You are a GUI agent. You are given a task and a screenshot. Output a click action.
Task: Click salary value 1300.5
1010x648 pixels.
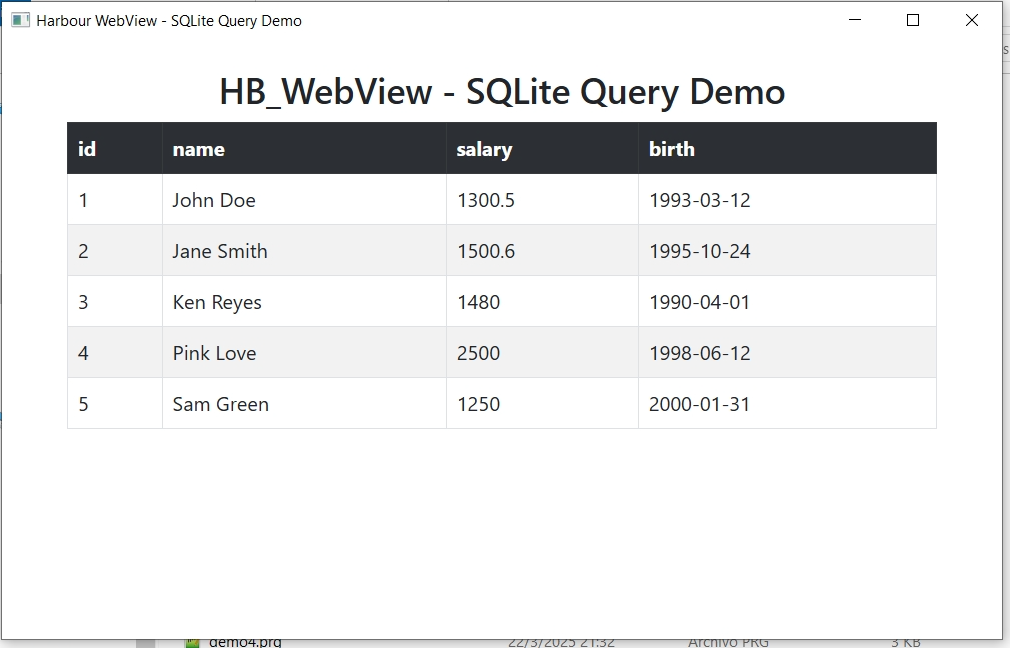click(x=486, y=200)
